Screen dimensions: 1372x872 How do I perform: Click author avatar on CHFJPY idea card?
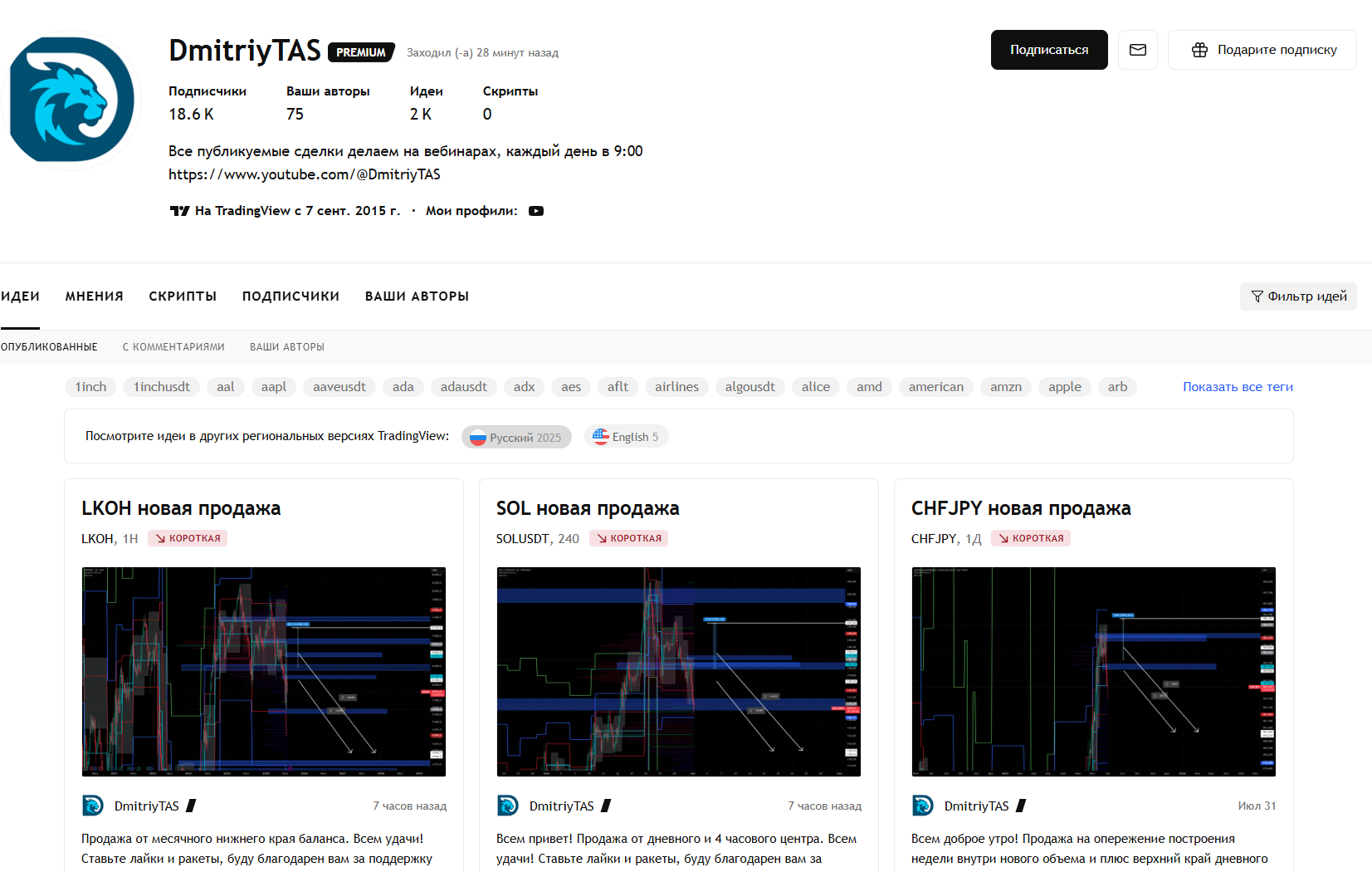point(922,806)
